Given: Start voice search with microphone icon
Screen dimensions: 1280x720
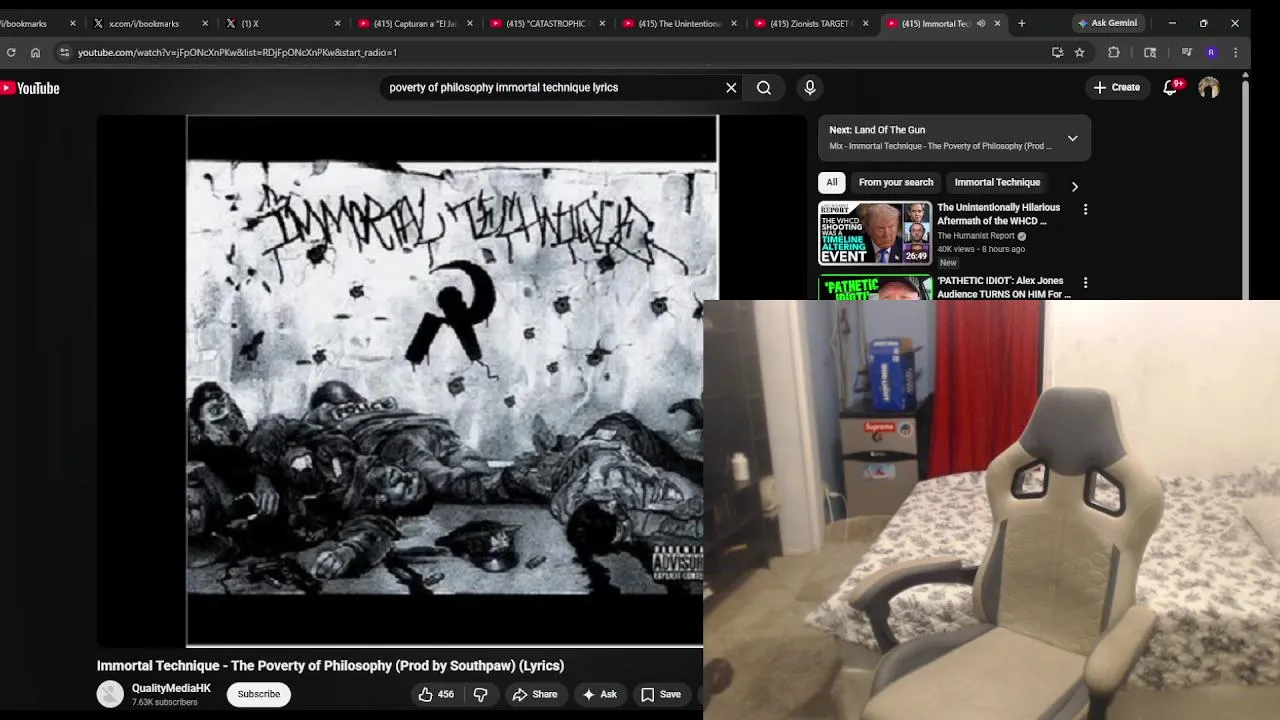Looking at the screenshot, I should click(x=810, y=88).
